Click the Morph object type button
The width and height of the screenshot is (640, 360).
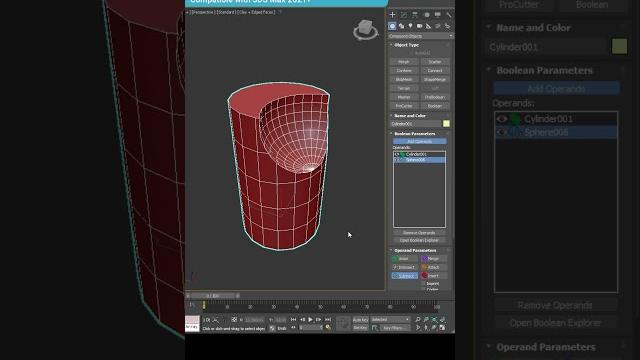click(404, 62)
